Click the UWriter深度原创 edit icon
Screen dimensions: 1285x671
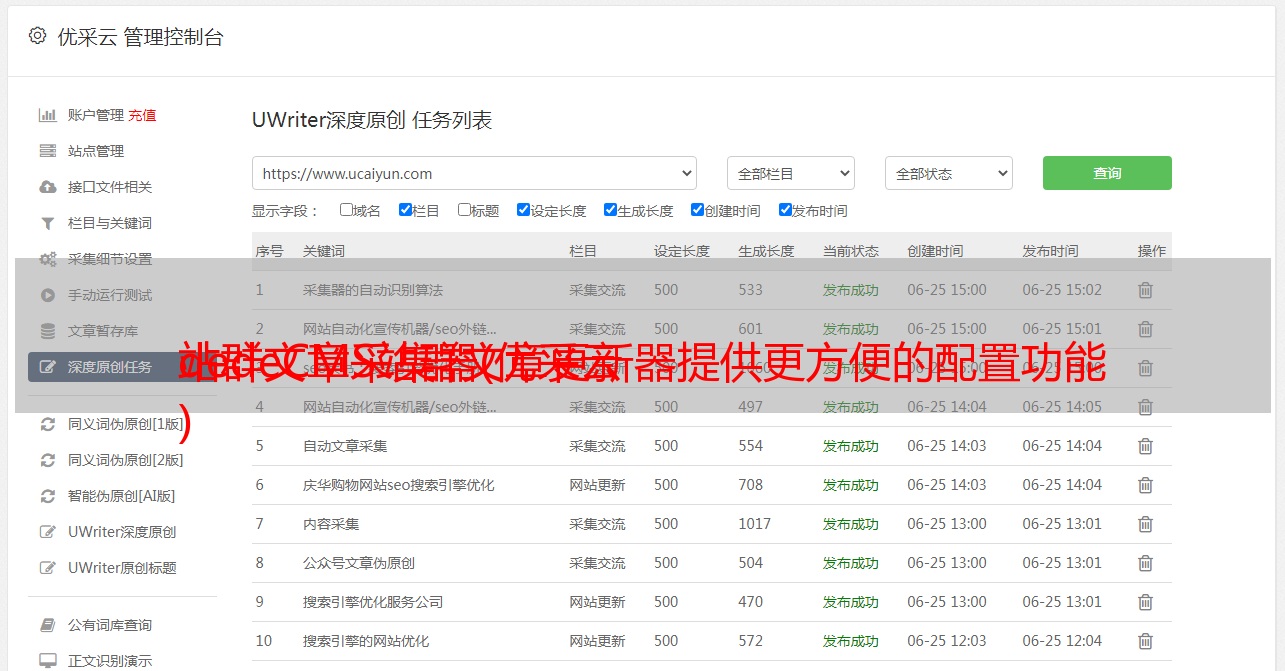47,532
